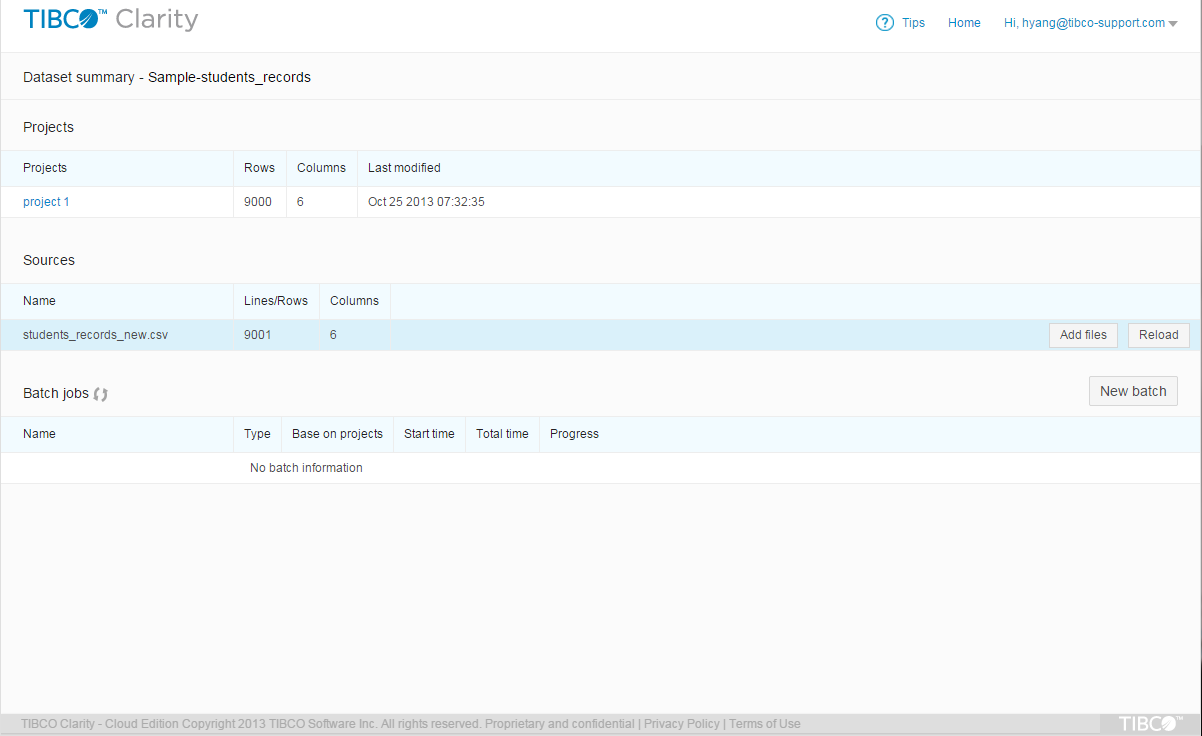This screenshot has width=1202, height=736.
Task: Select the 9000 rows cell
Action: click(x=258, y=202)
